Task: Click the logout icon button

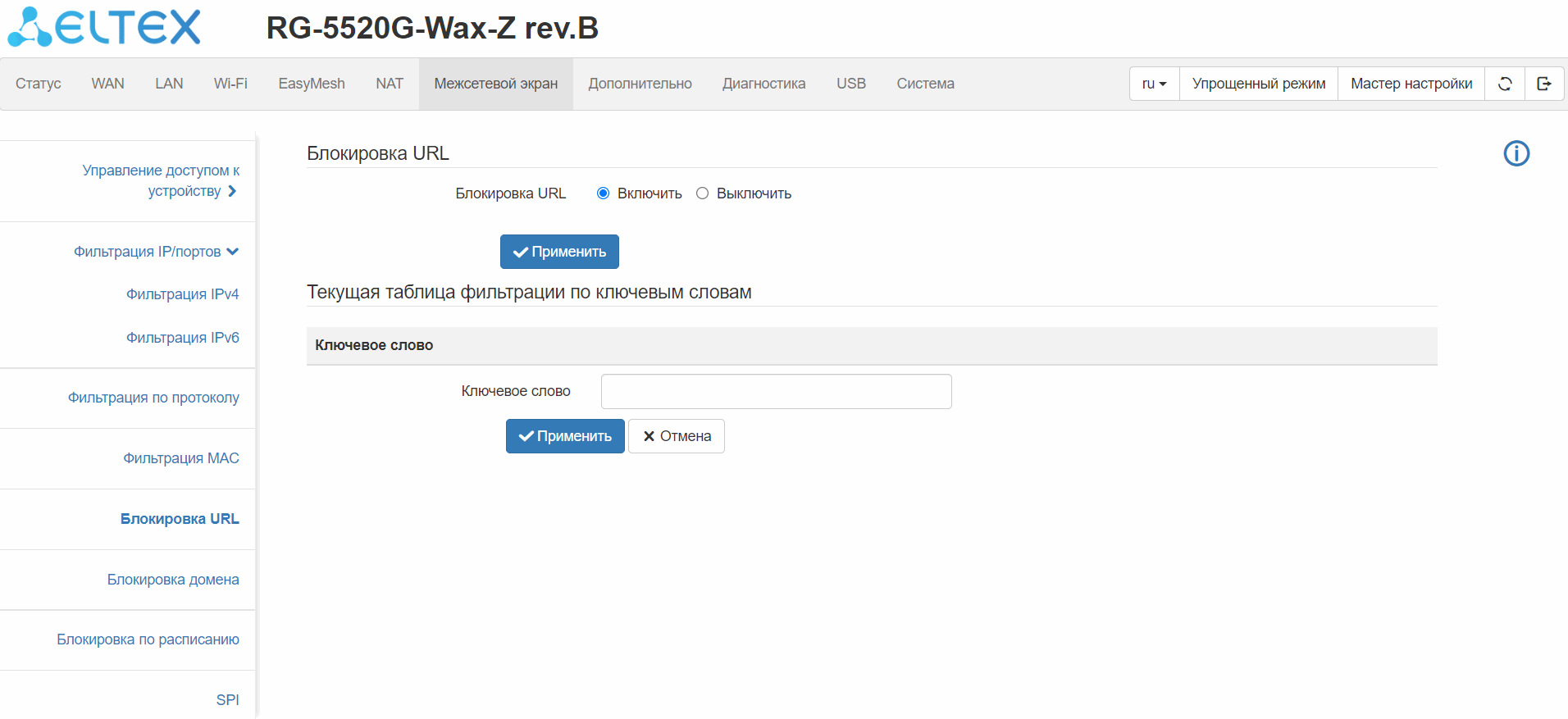Action: click(x=1544, y=84)
